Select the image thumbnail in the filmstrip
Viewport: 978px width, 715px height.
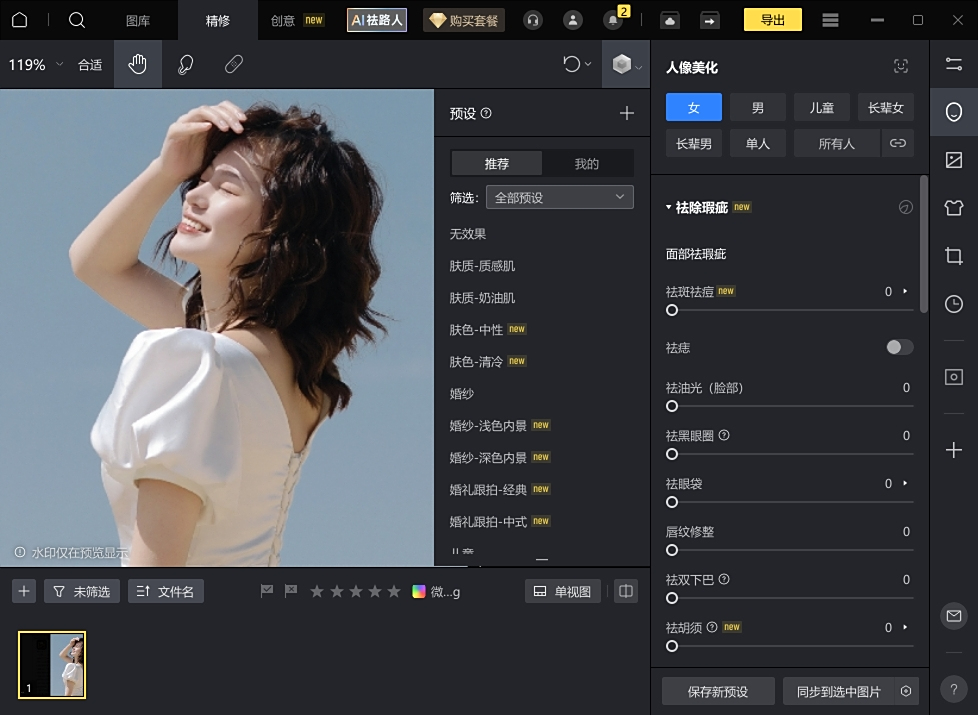click(x=51, y=664)
